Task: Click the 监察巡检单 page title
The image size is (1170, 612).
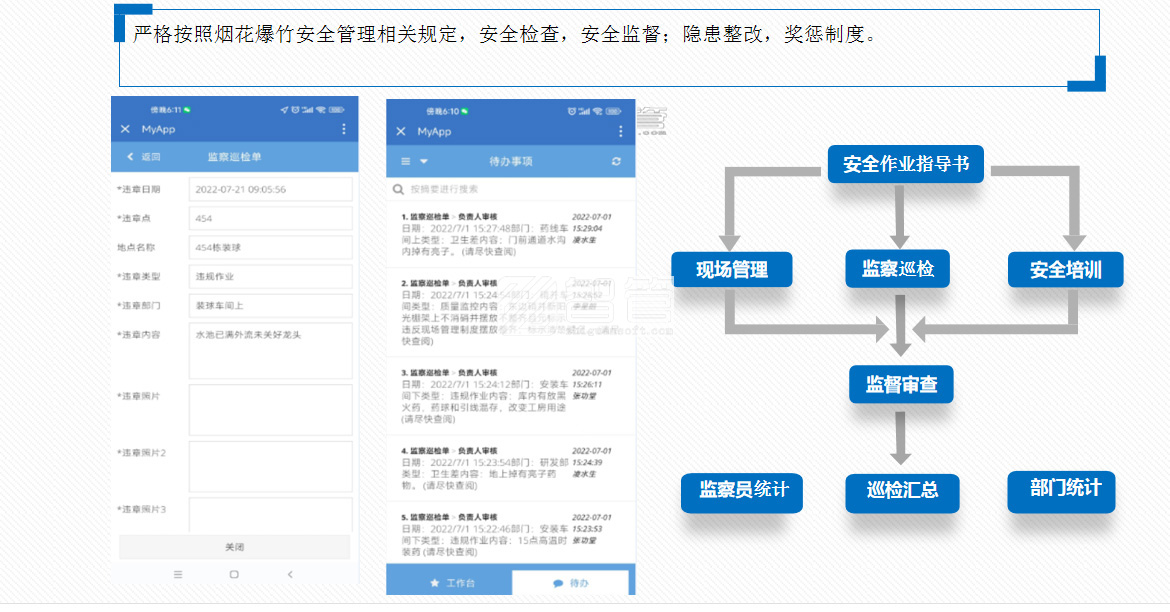Action: point(234,157)
